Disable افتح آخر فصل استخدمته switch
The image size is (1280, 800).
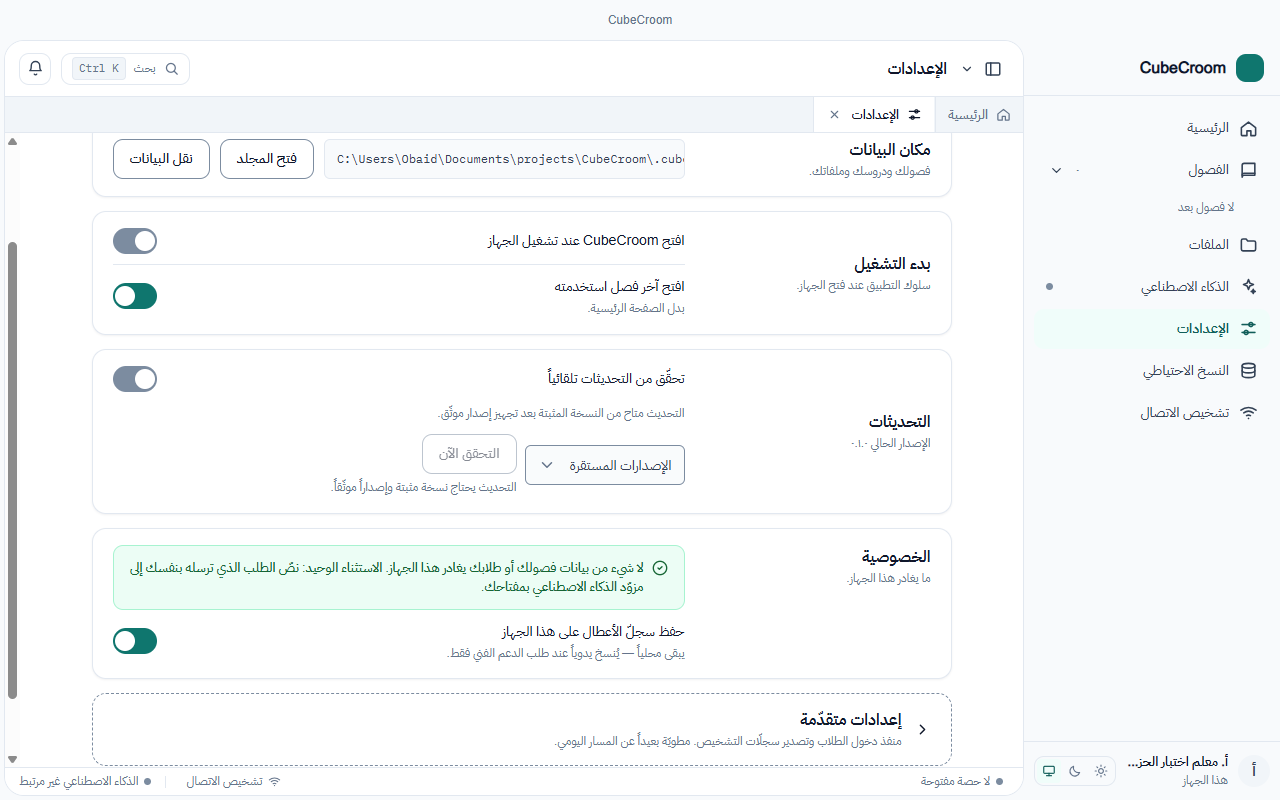pos(135,296)
